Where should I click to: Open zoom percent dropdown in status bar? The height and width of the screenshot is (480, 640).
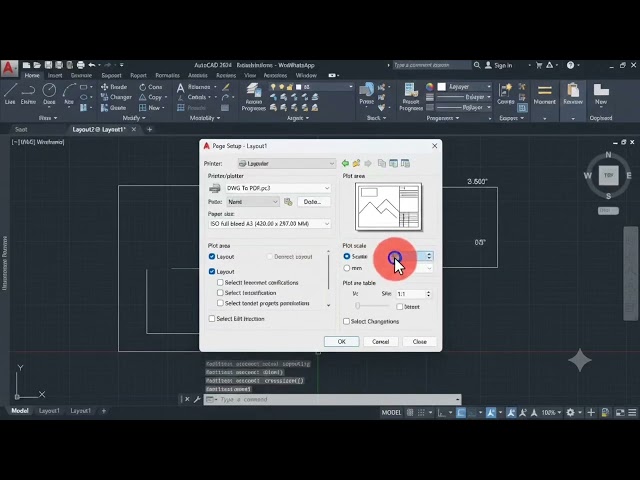click(x=559, y=413)
